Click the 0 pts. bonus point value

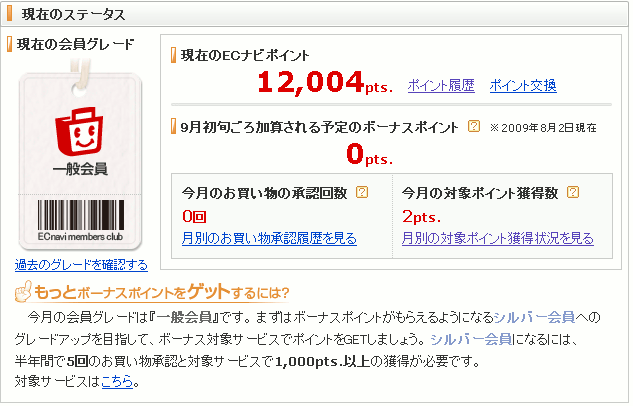369,154
